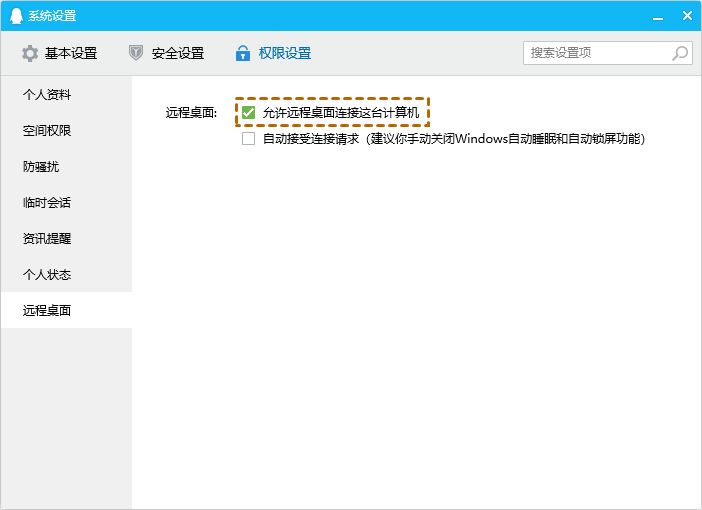Close the 系统设置 window
The image size is (702, 510).
(686, 16)
